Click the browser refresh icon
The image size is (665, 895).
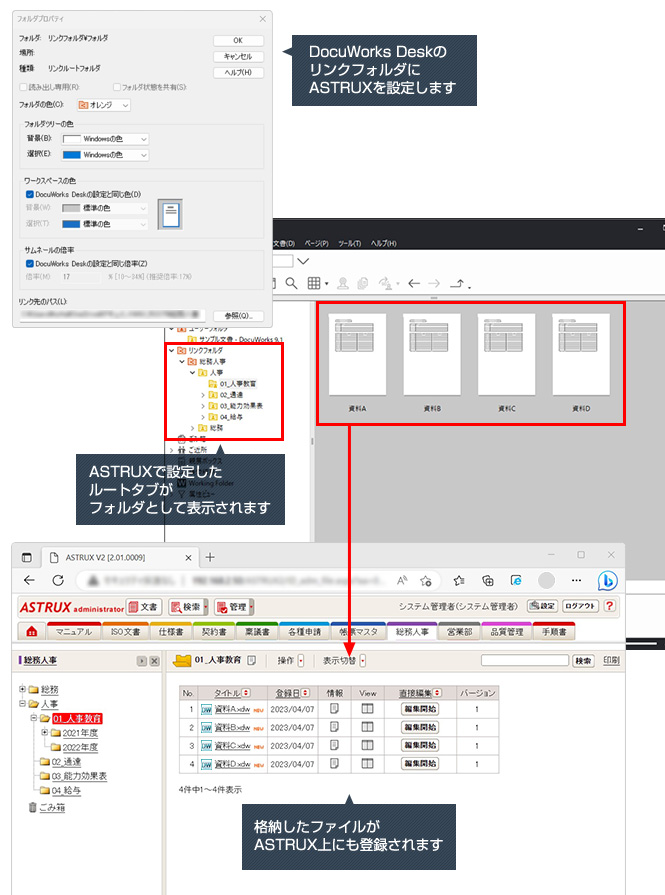[x=58, y=580]
